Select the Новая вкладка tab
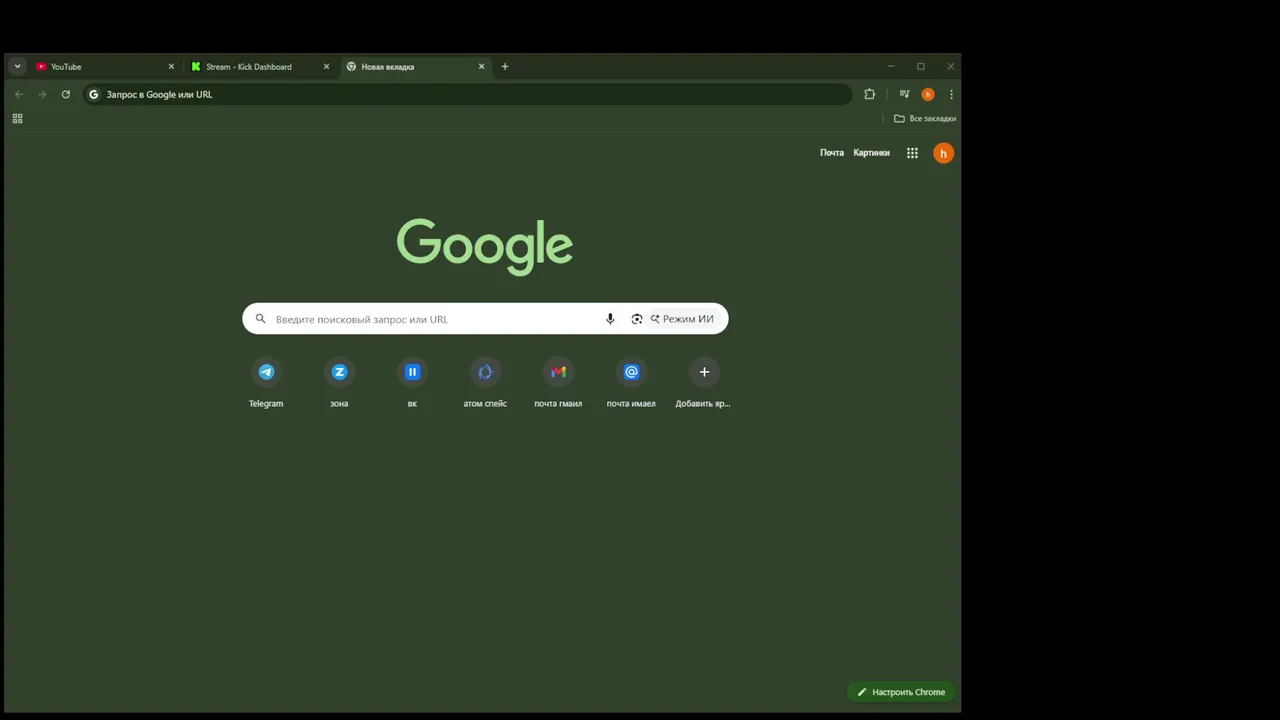1280x720 pixels. pyautogui.click(x=414, y=67)
